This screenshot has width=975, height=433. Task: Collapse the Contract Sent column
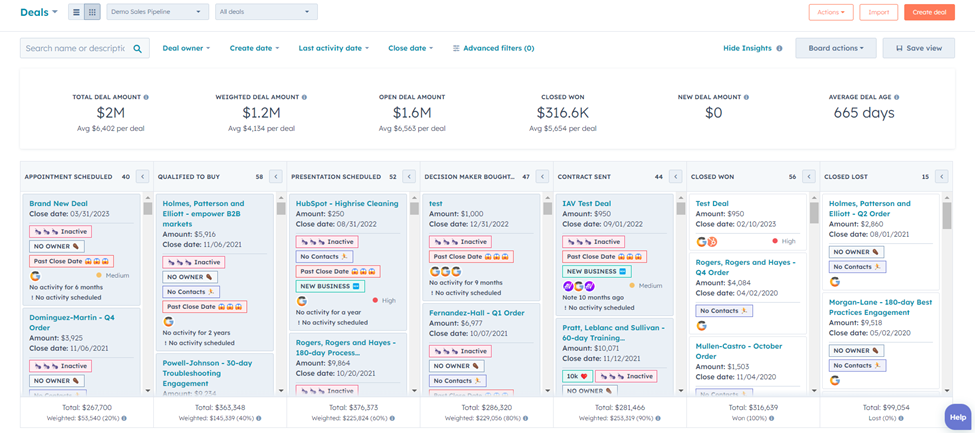tap(675, 177)
